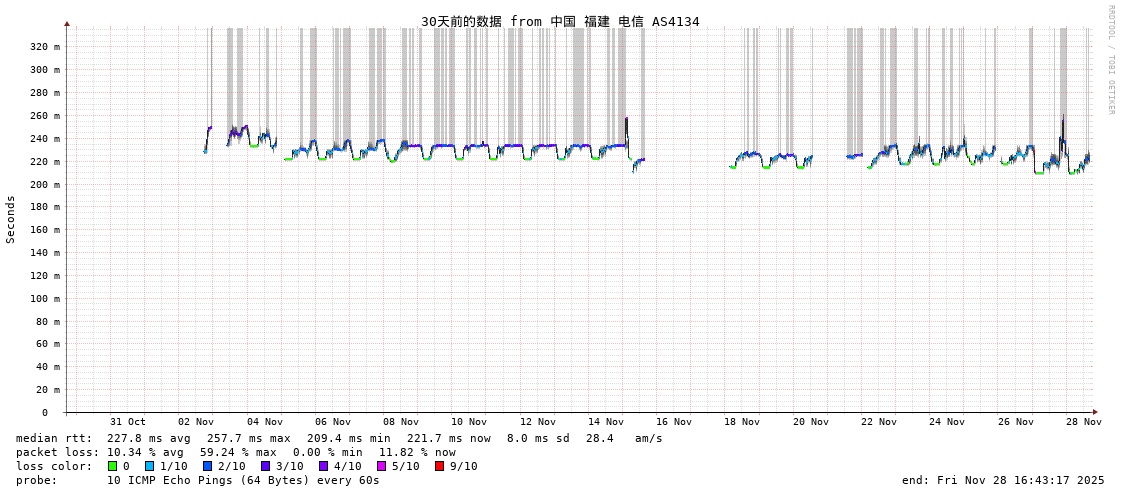The width and height of the screenshot is (1121, 494).
Task: Click the green 0 loss color swatch
Action: click(x=112, y=466)
